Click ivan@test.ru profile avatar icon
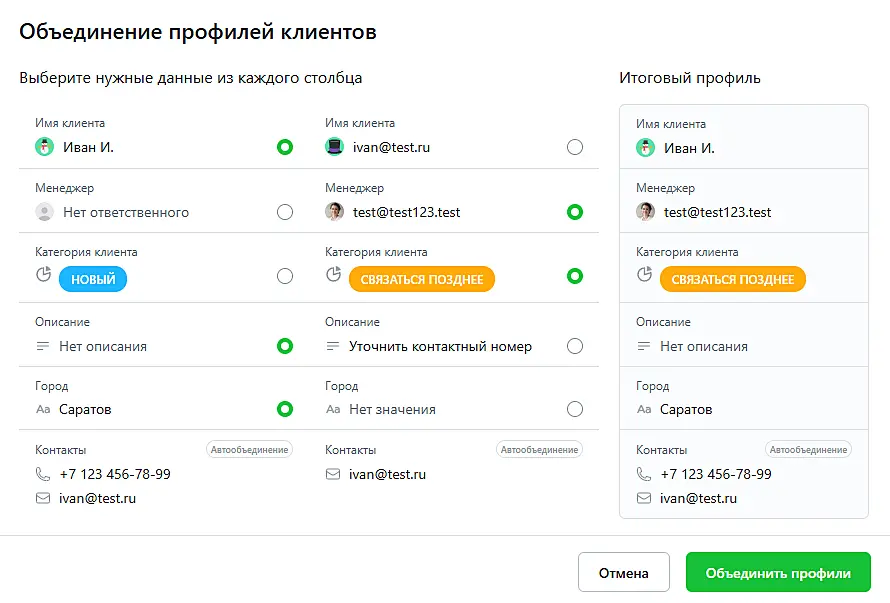The height and width of the screenshot is (603, 890). 334,147
